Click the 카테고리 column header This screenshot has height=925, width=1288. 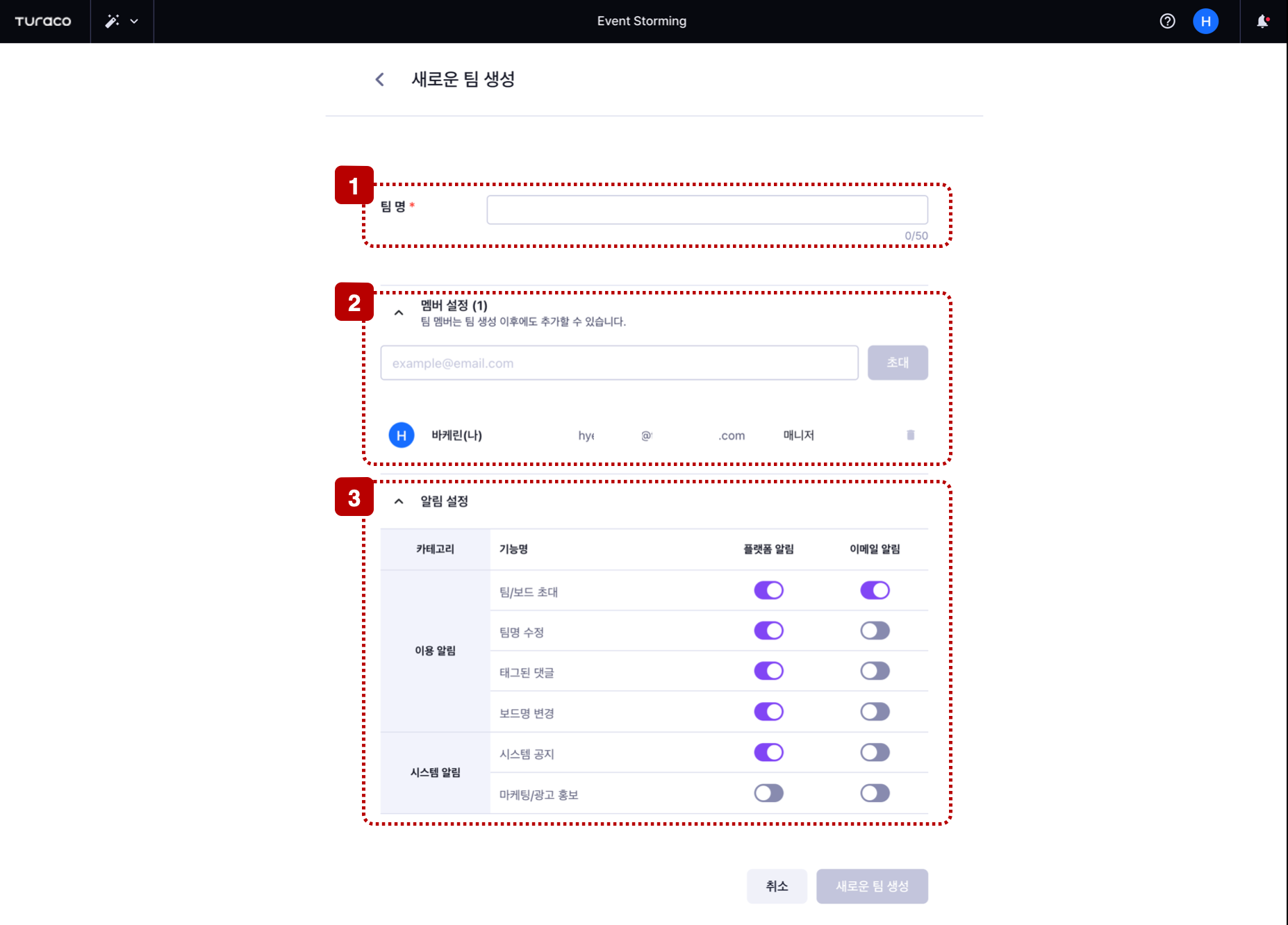pos(435,549)
